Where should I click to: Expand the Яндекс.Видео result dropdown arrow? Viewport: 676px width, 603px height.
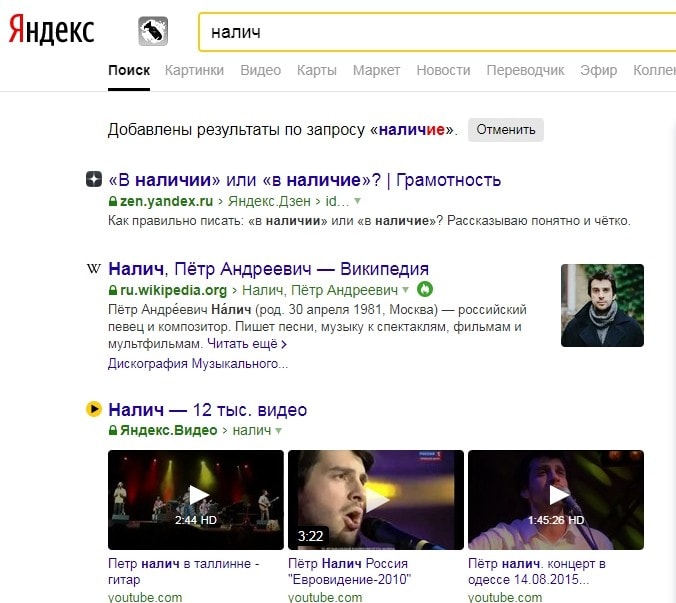[279, 431]
